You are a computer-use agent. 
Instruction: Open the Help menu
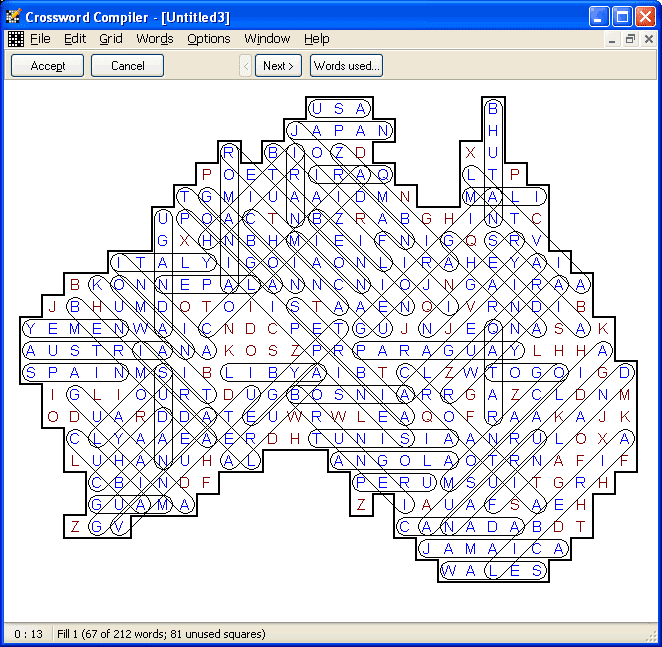pos(316,39)
